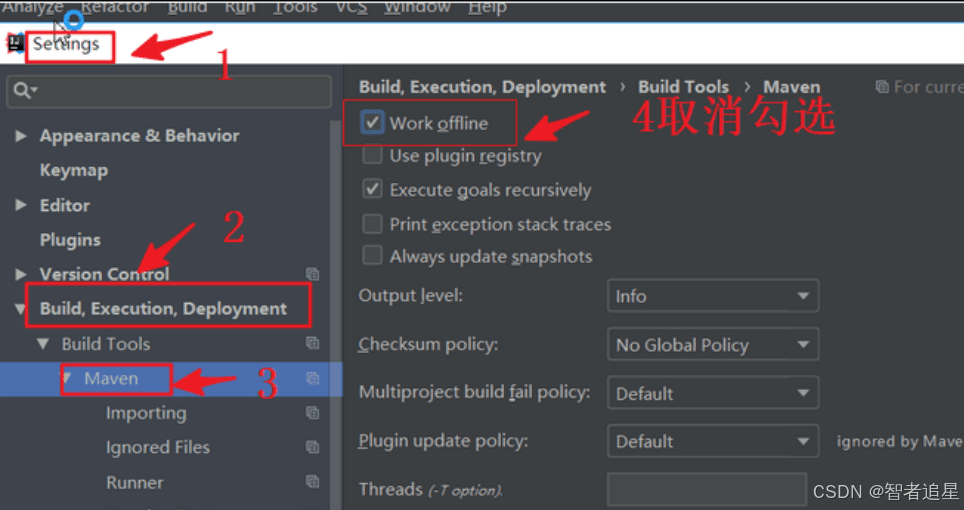Click the Build Tools breadcrumb

point(684,87)
